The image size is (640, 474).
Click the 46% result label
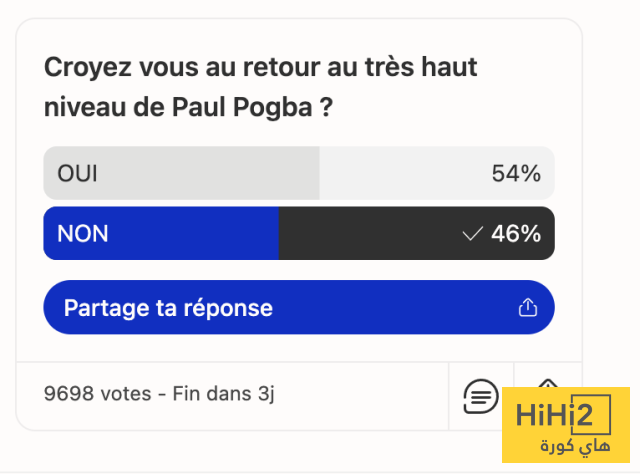click(x=516, y=234)
